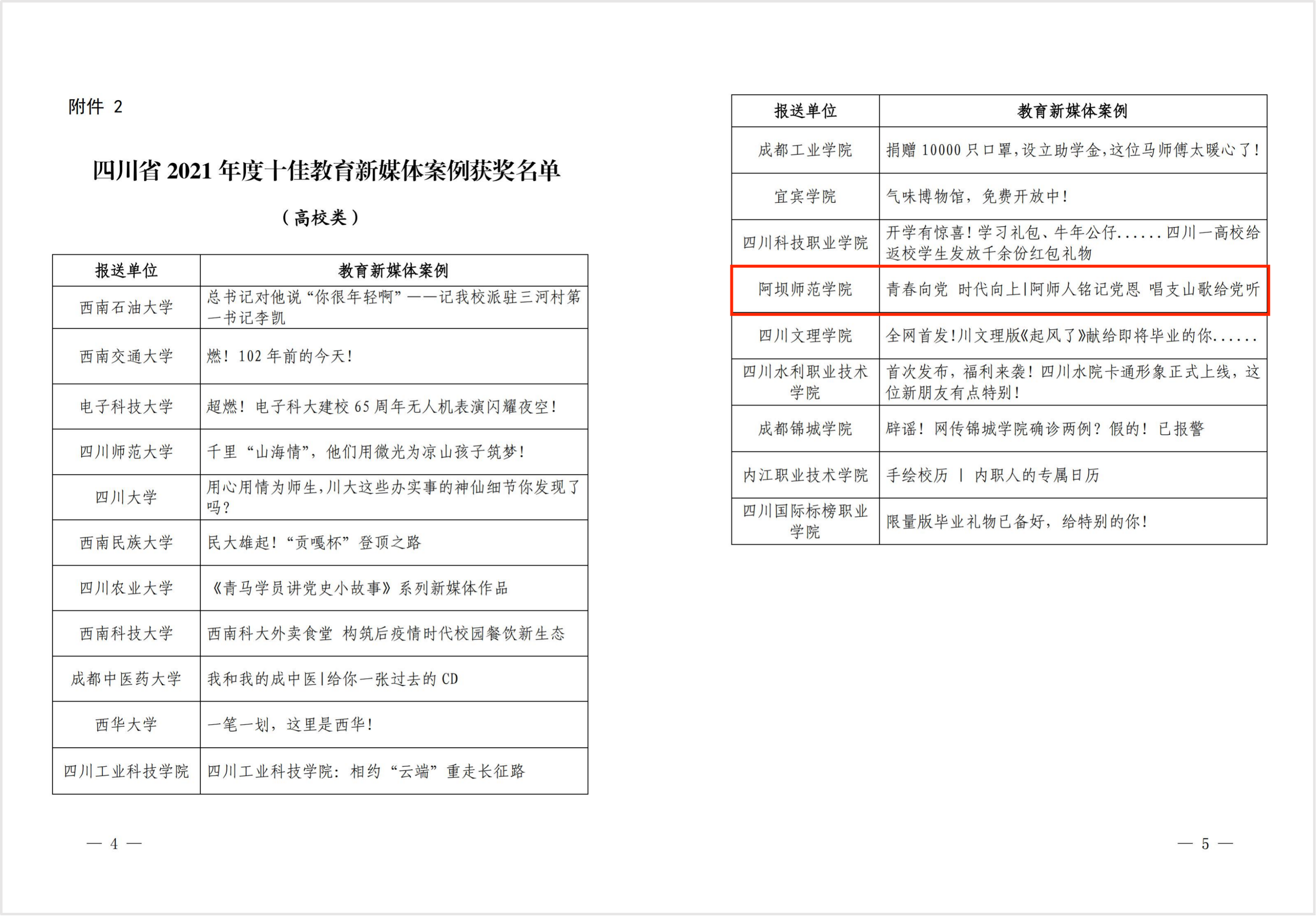Click the case text starting '开学有惊喜!'
The width and height of the screenshot is (1316, 917).
coord(1073,243)
